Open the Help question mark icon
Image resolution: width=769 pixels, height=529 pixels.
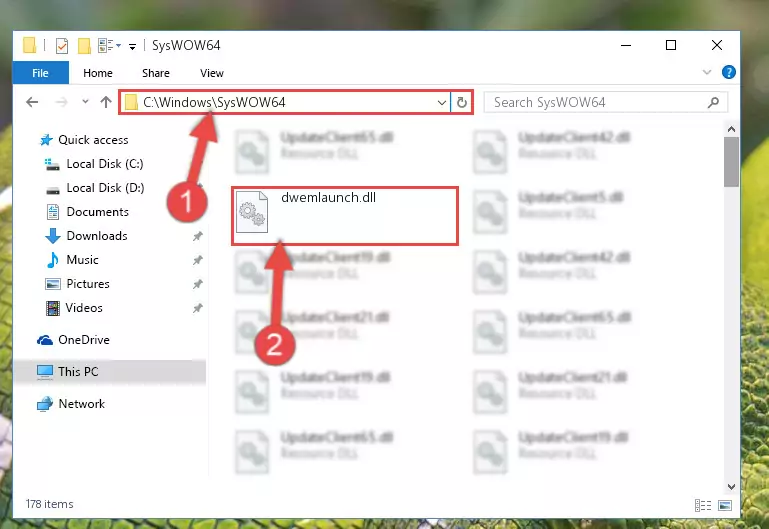729,72
